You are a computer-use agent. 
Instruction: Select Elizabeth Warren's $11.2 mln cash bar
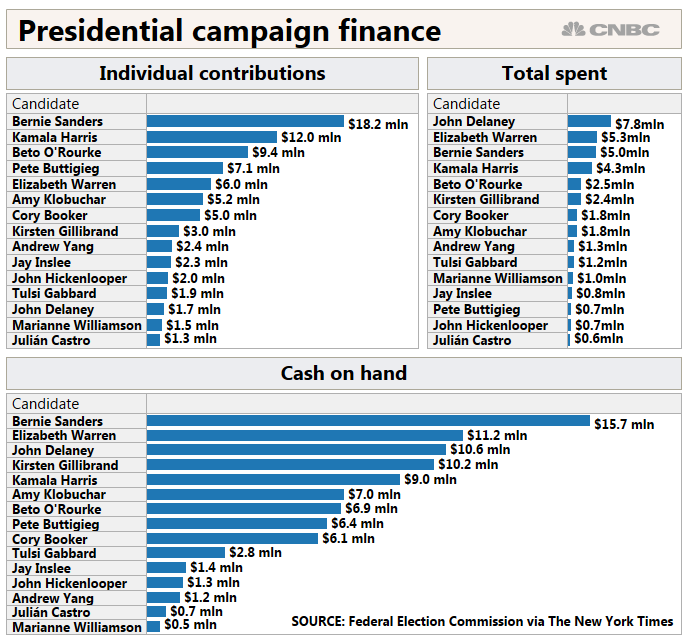[x=305, y=435]
